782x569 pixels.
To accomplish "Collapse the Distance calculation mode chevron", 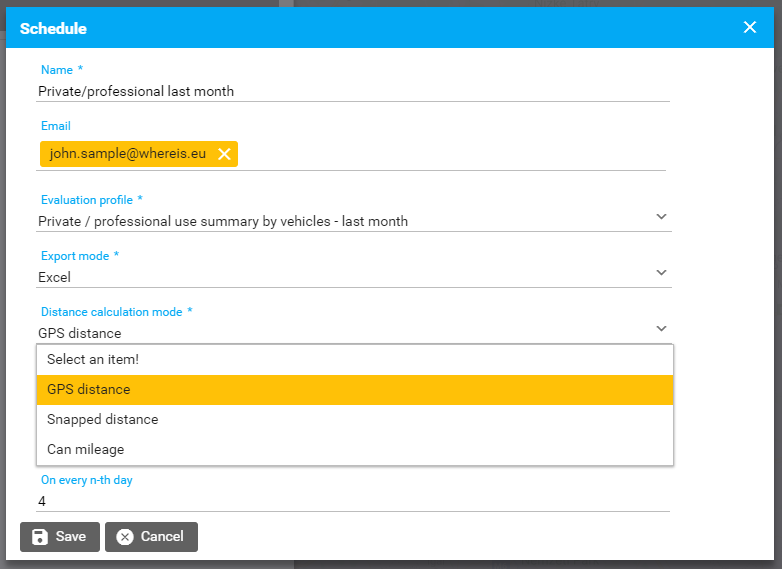I will [x=661, y=328].
